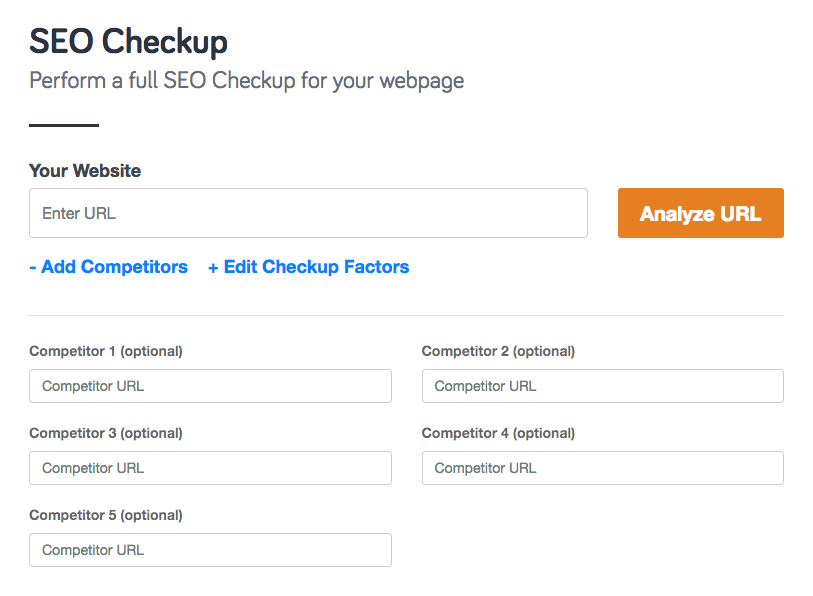Click the SEO Checkup heading
This screenshot has width=813, height=596.
128,42
